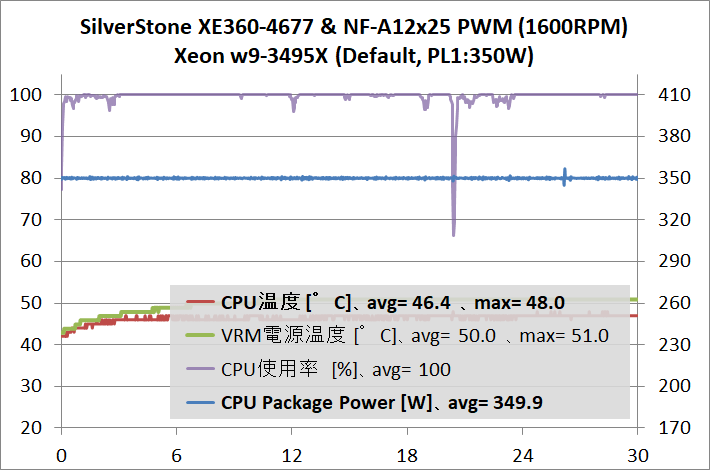The width and height of the screenshot is (710, 470).
Task: Click the purple CPU使用率 legend line swatch
Action: point(200,369)
